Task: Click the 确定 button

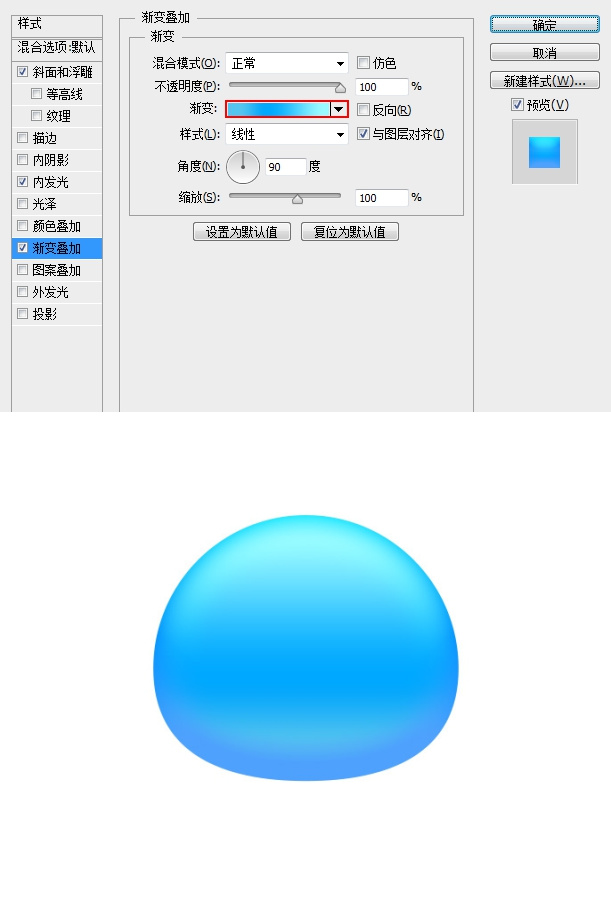Action: click(544, 25)
